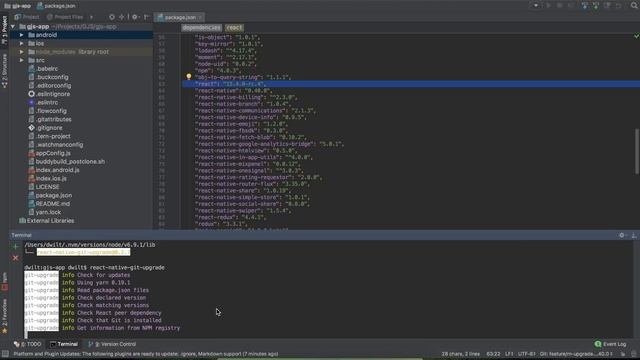Click the Platform and Plugin Updates notification
640x360 pixels.
coord(146,354)
